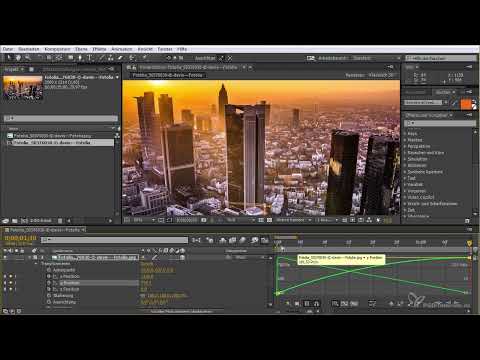Toggle keyframe checkbox on z Position row
480x360 pixels.
(x=11, y=289)
